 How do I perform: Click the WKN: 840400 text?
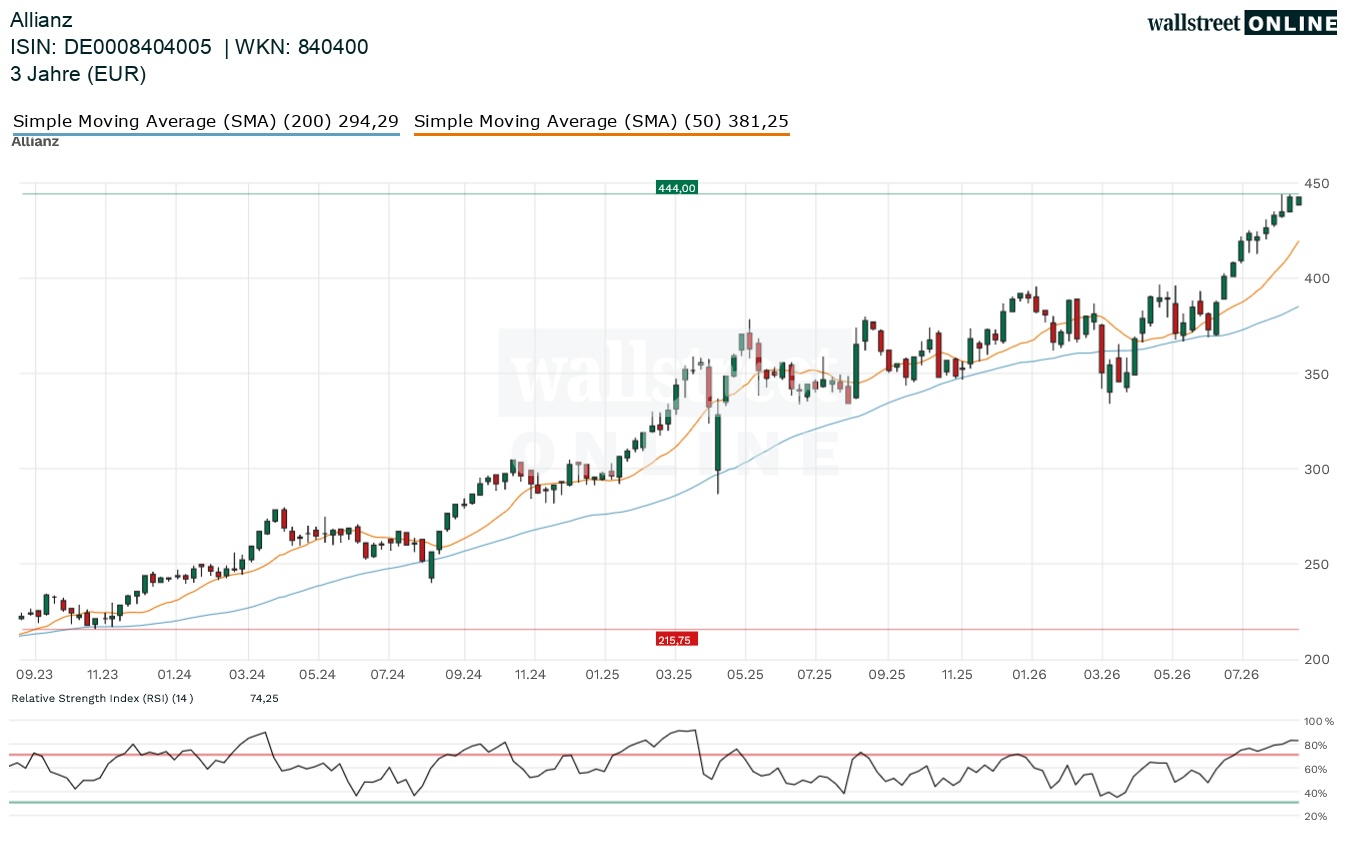click(303, 47)
